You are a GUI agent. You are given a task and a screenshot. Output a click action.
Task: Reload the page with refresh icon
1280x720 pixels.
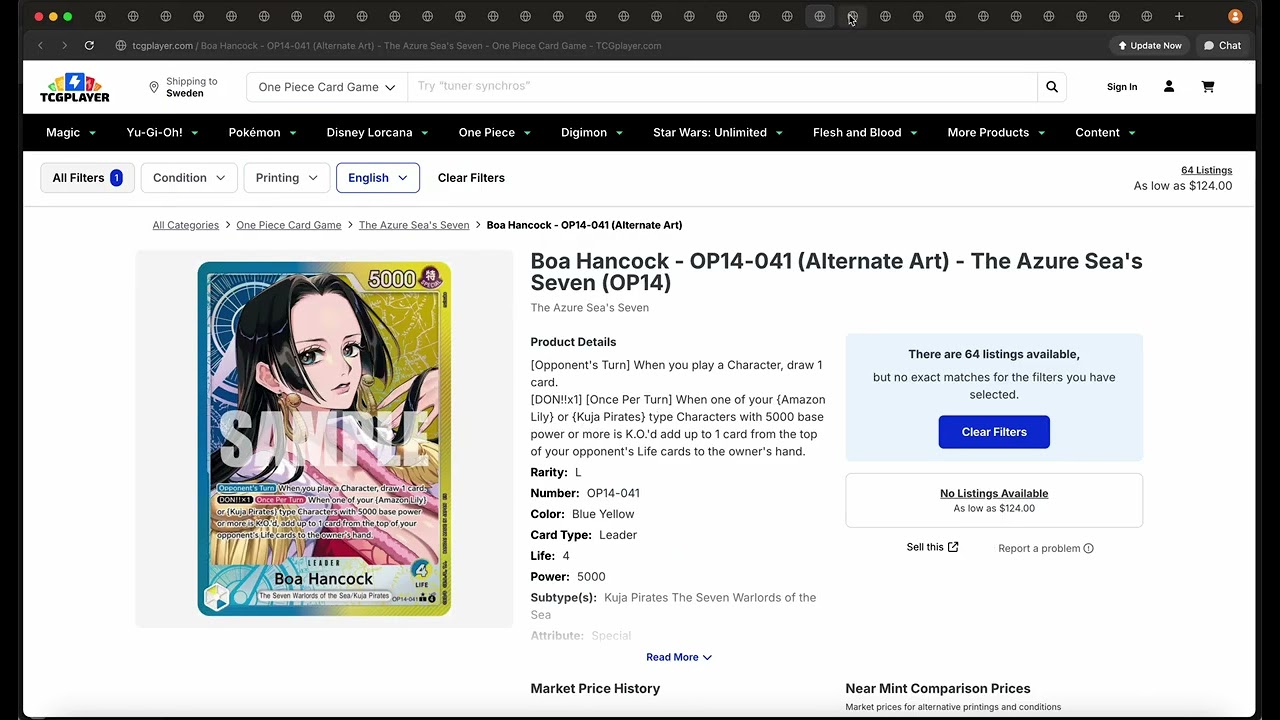[x=89, y=45]
